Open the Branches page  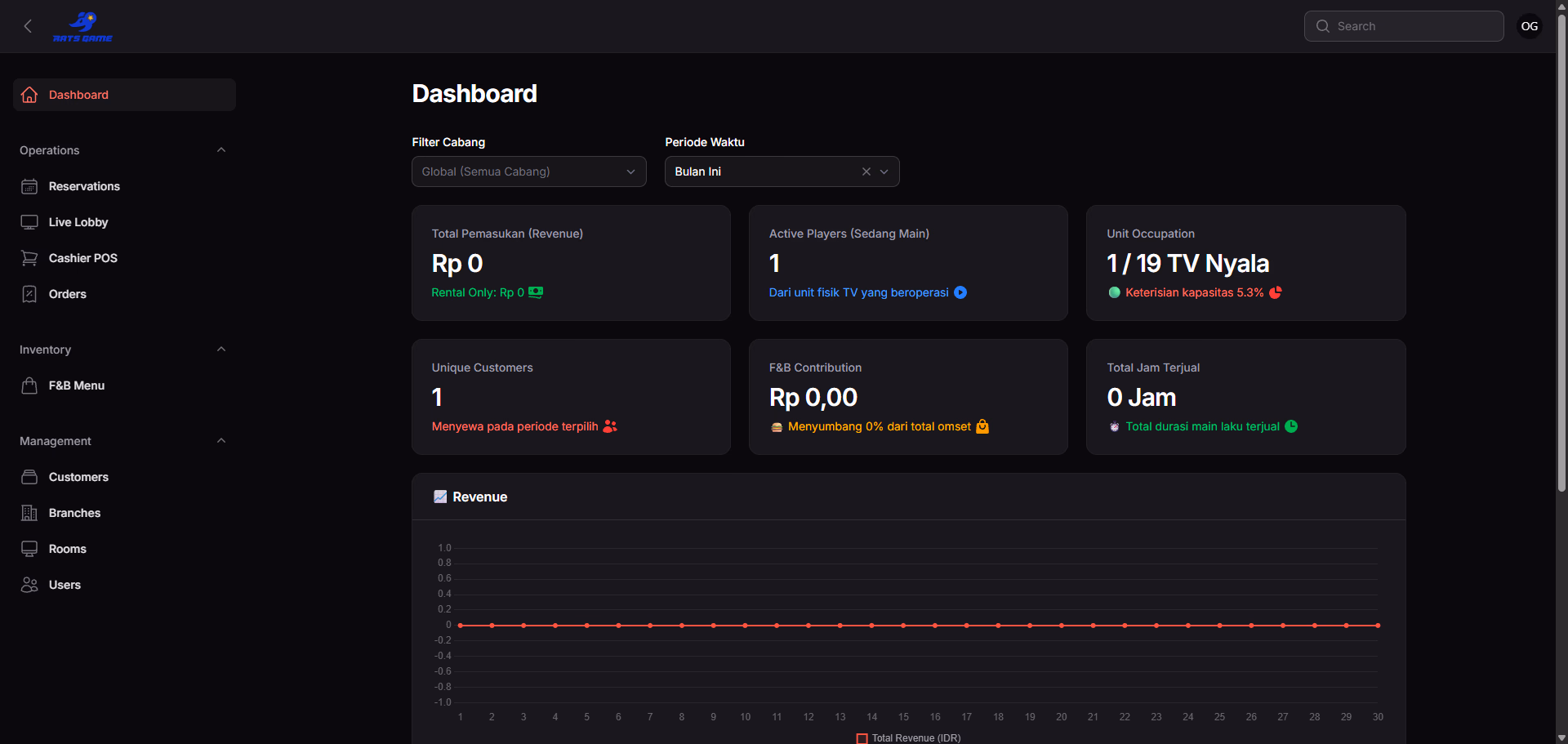pyautogui.click(x=124, y=513)
